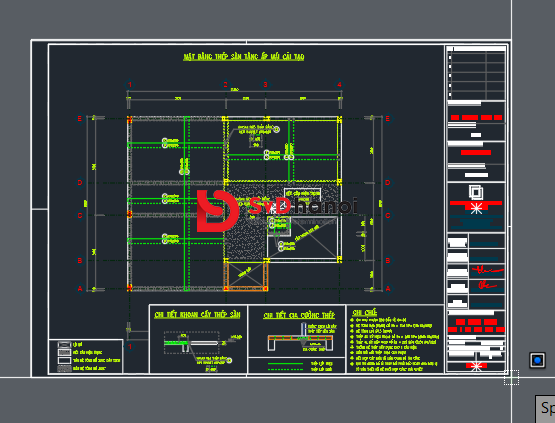Select the large gray crossed opening rectangle
The height and width of the screenshot is (423, 555).
[x=304, y=239]
